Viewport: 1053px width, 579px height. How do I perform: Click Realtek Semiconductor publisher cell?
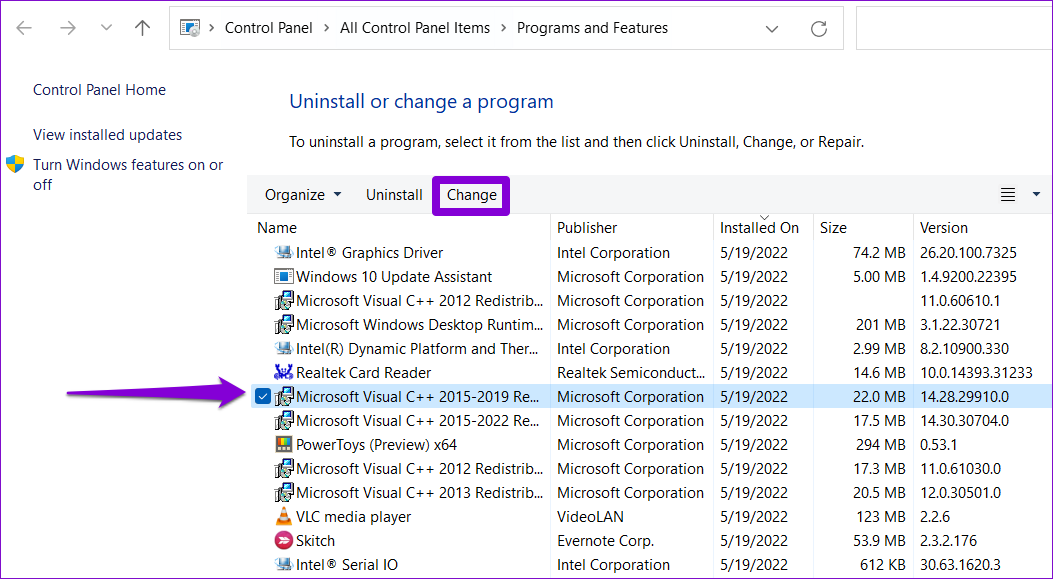click(631, 373)
